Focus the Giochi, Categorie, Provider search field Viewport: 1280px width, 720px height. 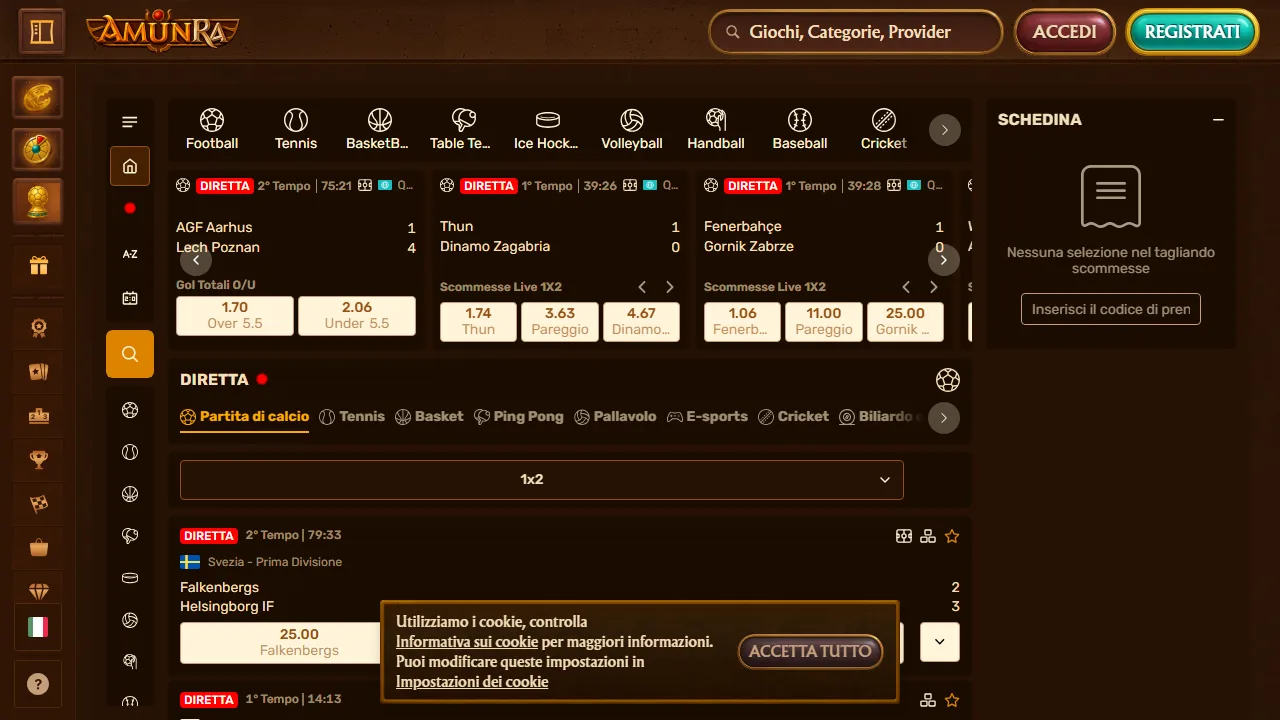click(x=856, y=31)
